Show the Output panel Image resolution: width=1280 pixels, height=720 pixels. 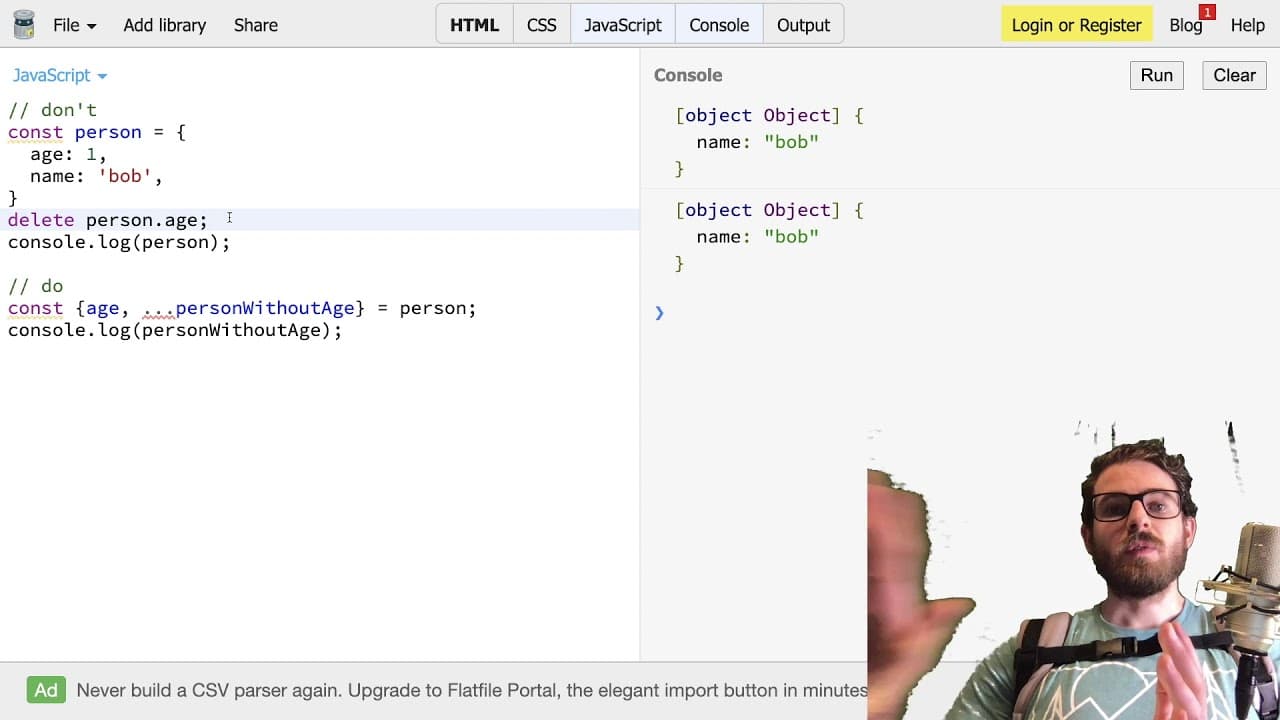pyautogui.click(x=803, y=25)
